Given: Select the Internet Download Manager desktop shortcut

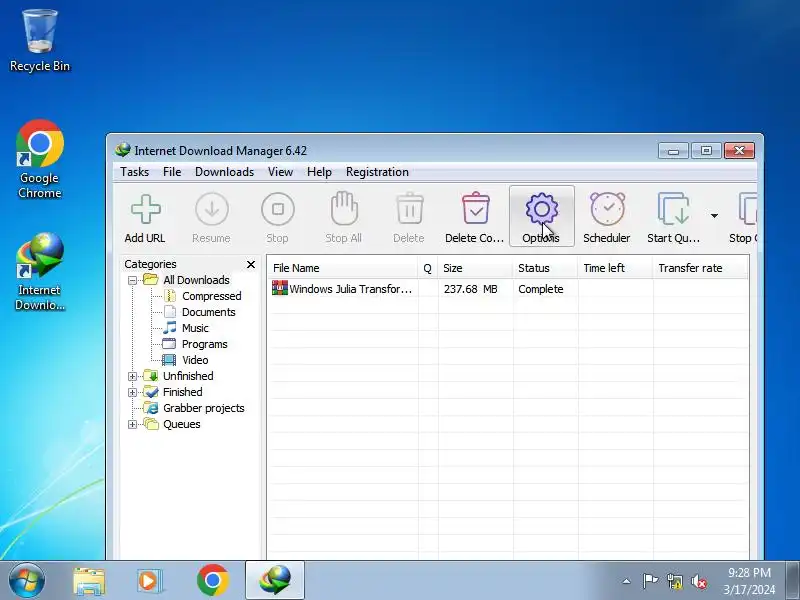Looking at the screenshot, I should click(40, 272).
